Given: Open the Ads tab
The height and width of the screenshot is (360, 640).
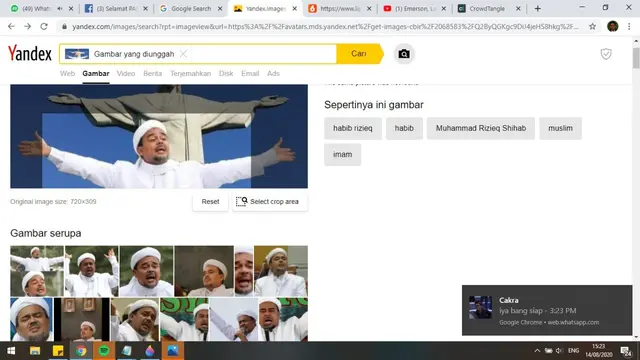Looking at the screenshot, I should (x=273, y=73).
